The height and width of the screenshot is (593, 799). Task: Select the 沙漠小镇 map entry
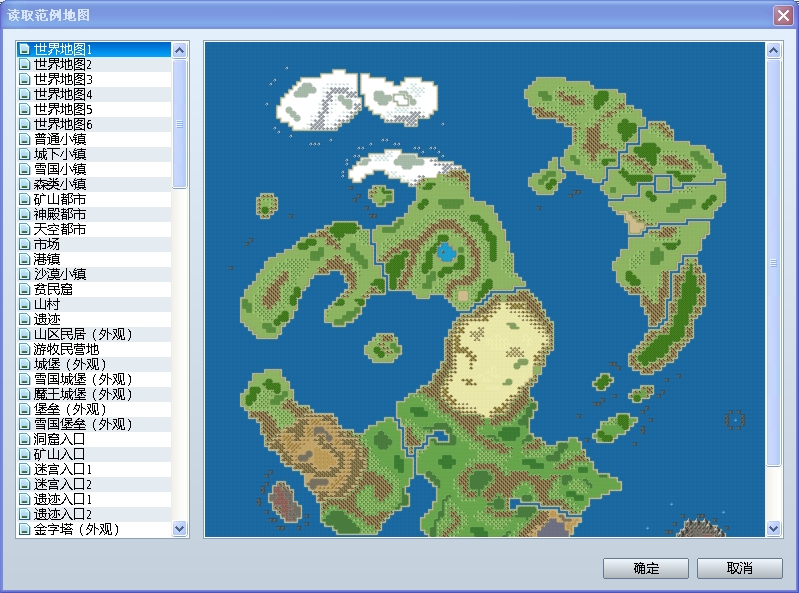(x=94, y=274)
